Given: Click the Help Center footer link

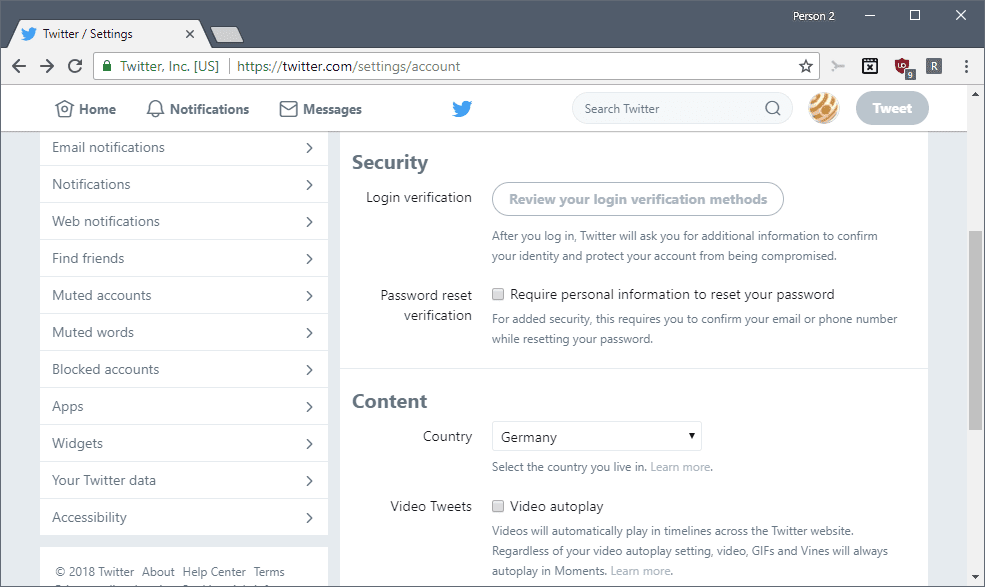Looking at the screenshot, I should tap(214, 572).
